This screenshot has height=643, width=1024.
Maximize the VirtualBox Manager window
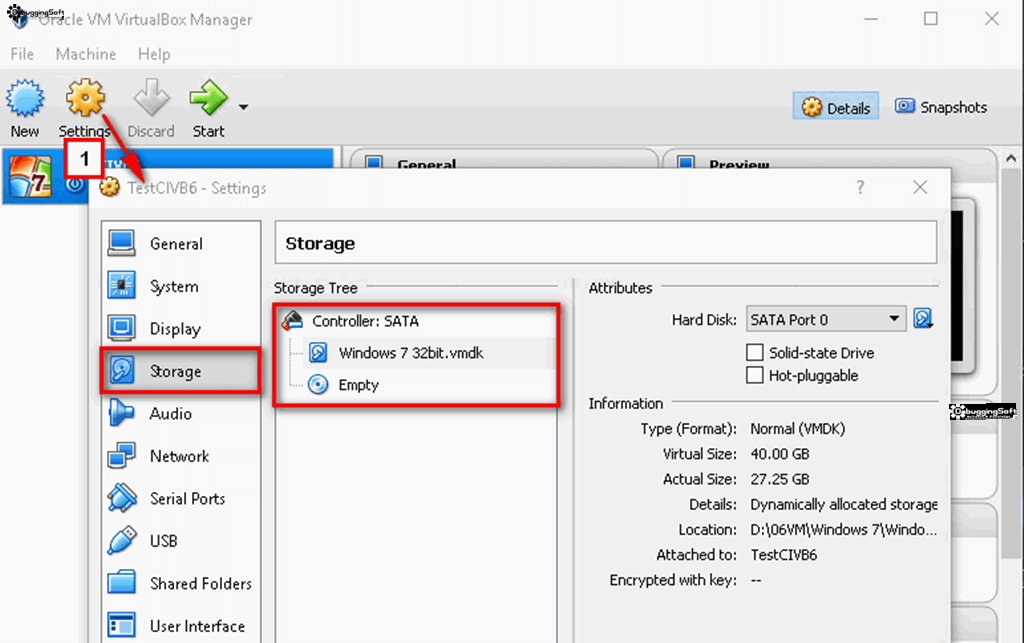click(931, 19)
